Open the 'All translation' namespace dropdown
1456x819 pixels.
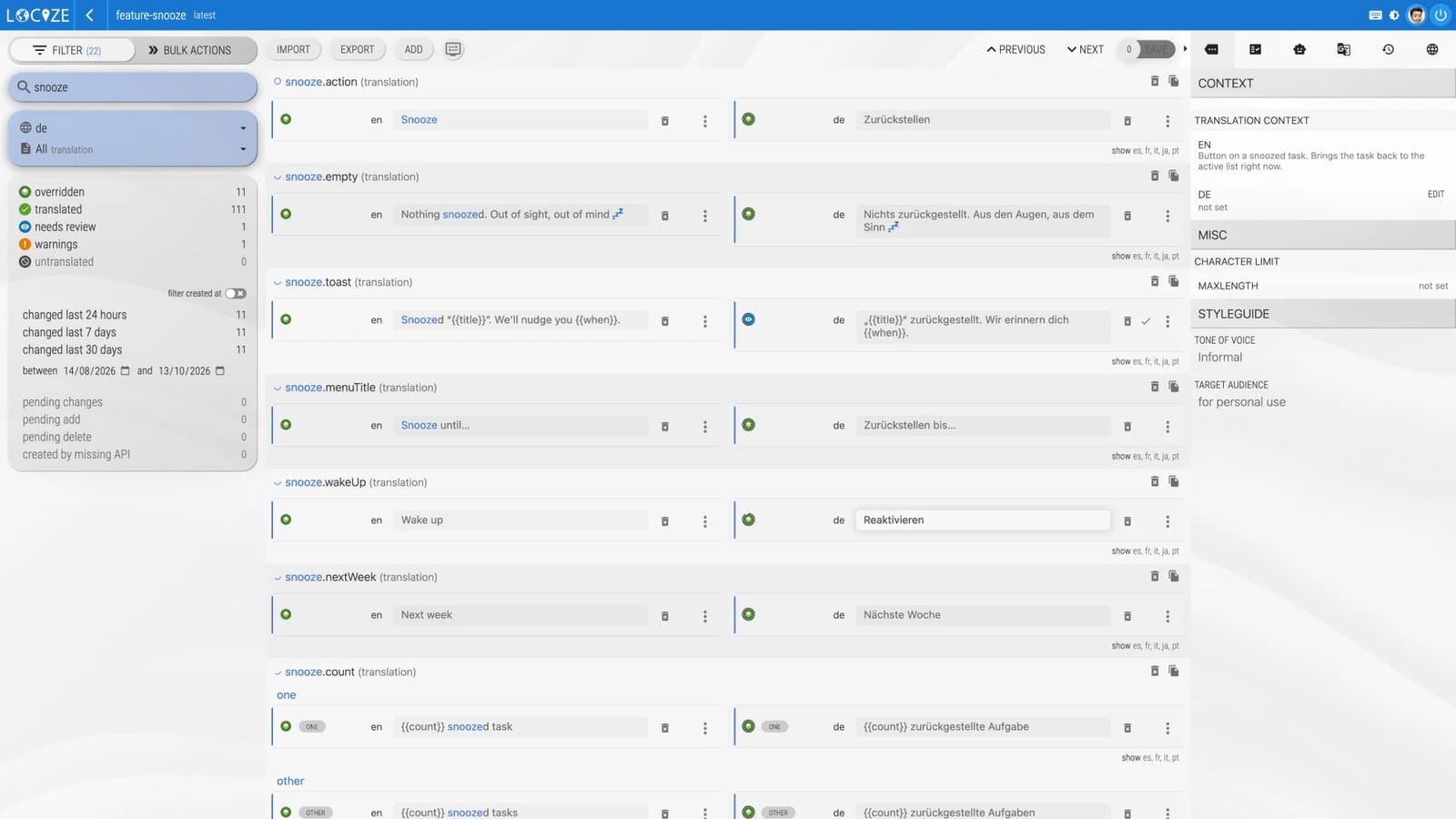pos(133,149)
